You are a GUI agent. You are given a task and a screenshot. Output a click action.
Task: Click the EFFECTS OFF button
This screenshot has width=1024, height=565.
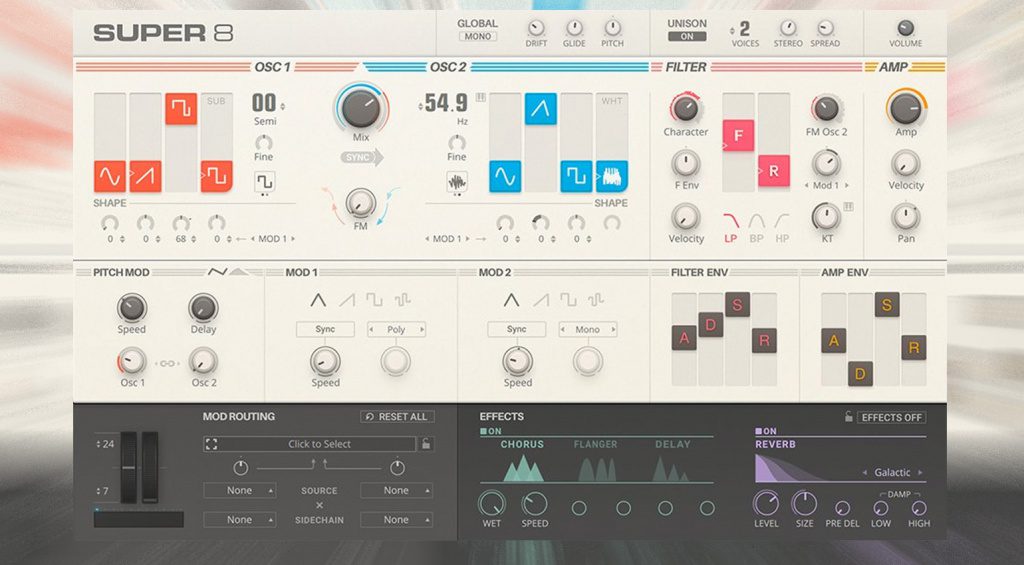pos(891,417)
